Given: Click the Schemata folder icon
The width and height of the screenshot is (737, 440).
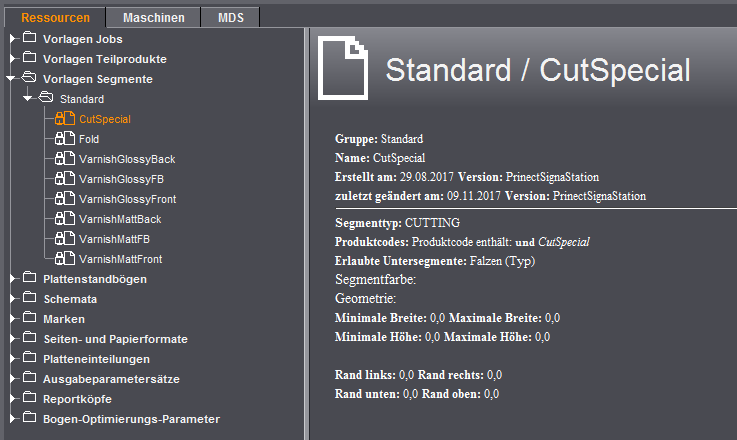Looking at the screenshot, I should (30, 297).
